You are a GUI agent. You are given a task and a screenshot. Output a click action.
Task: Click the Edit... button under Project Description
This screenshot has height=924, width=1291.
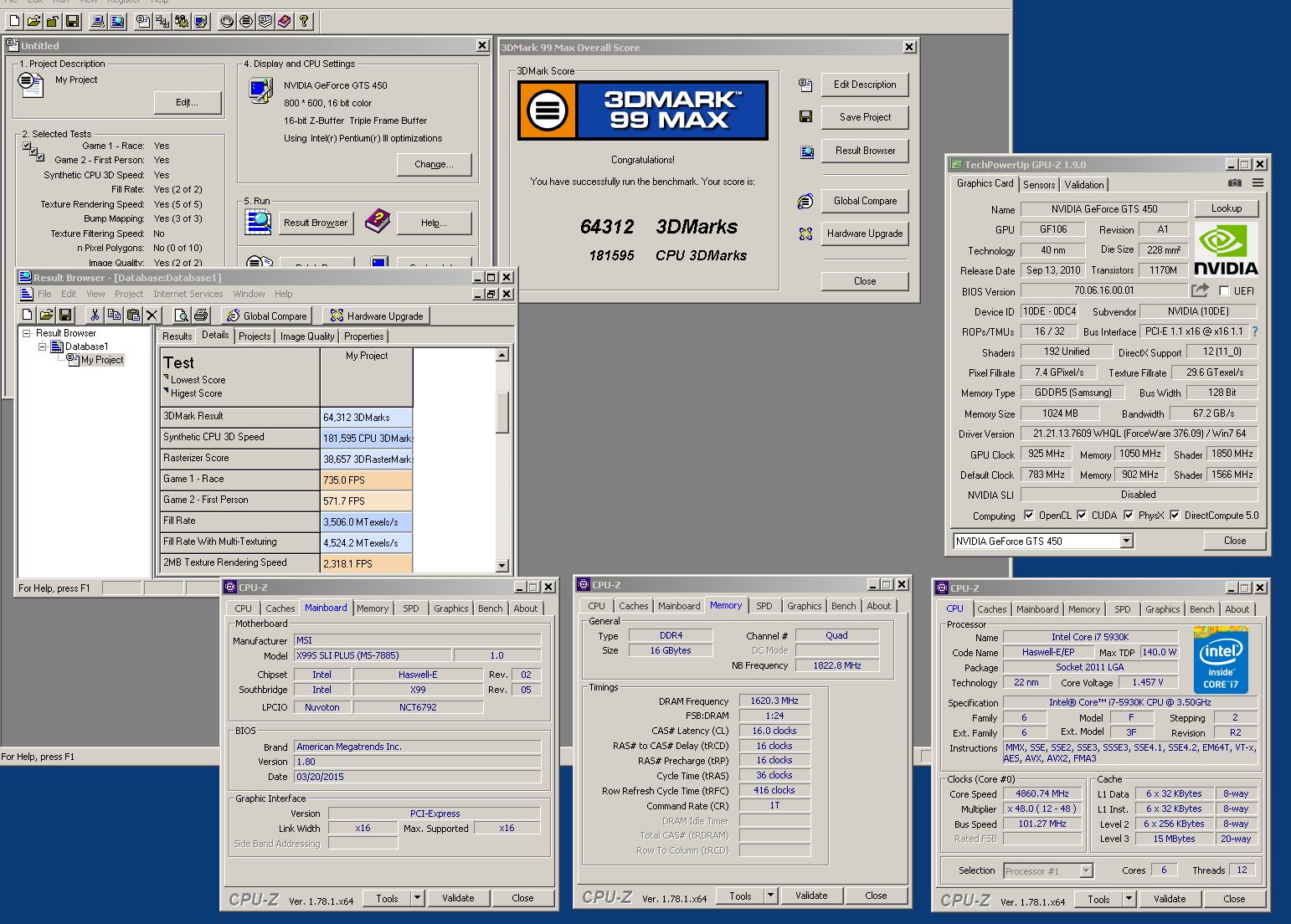click(x=188, y=102)
